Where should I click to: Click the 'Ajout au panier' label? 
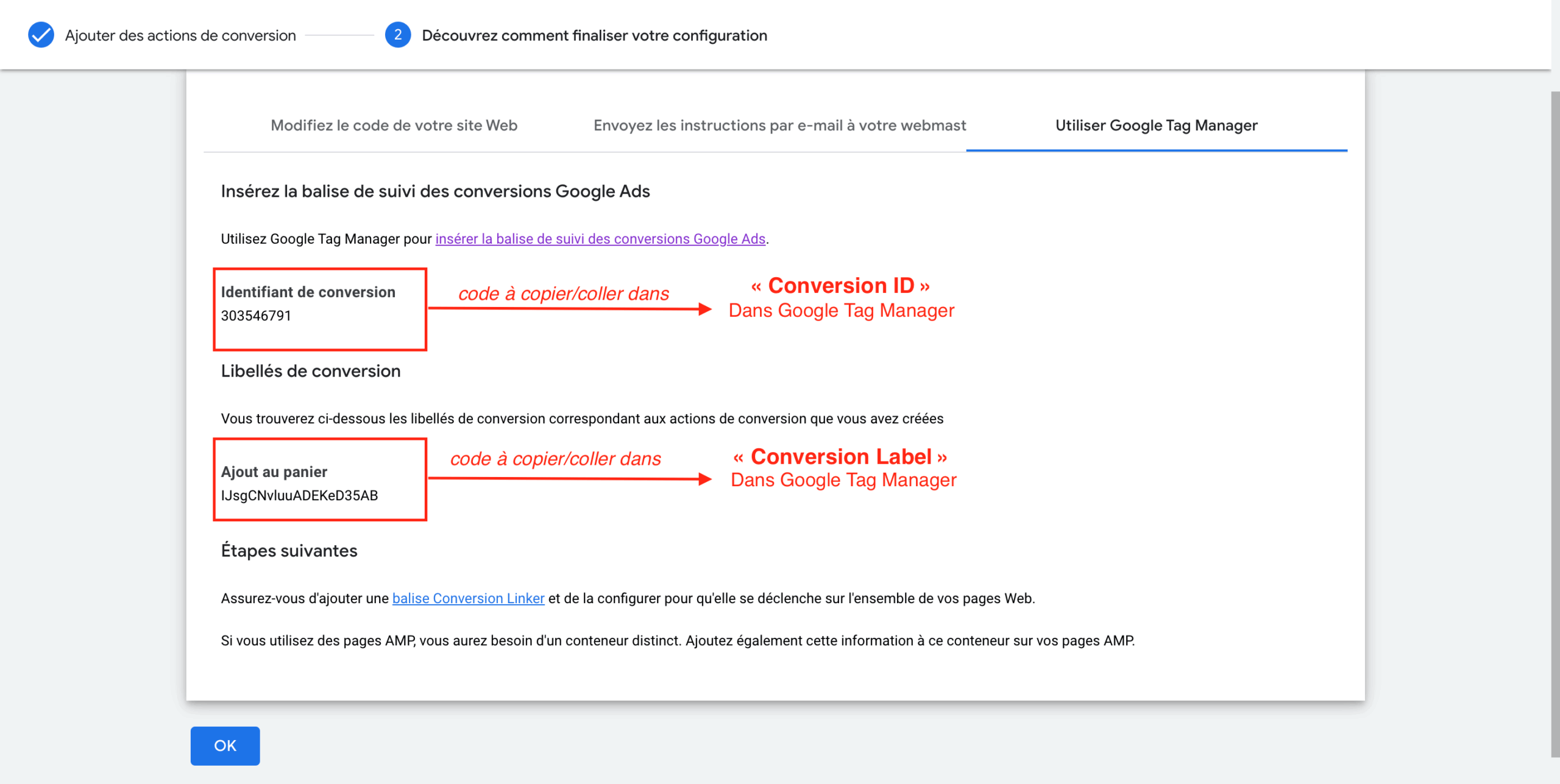point(274,471)
